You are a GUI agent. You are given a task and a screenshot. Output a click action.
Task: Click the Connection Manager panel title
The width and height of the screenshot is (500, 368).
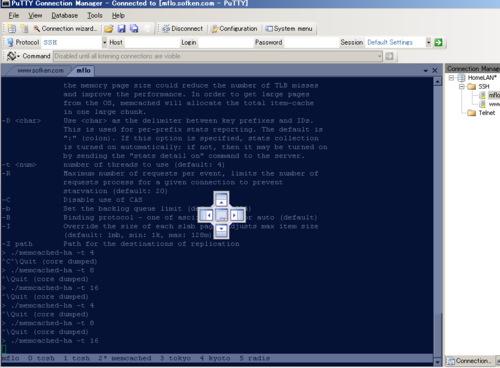pos(473,69)
